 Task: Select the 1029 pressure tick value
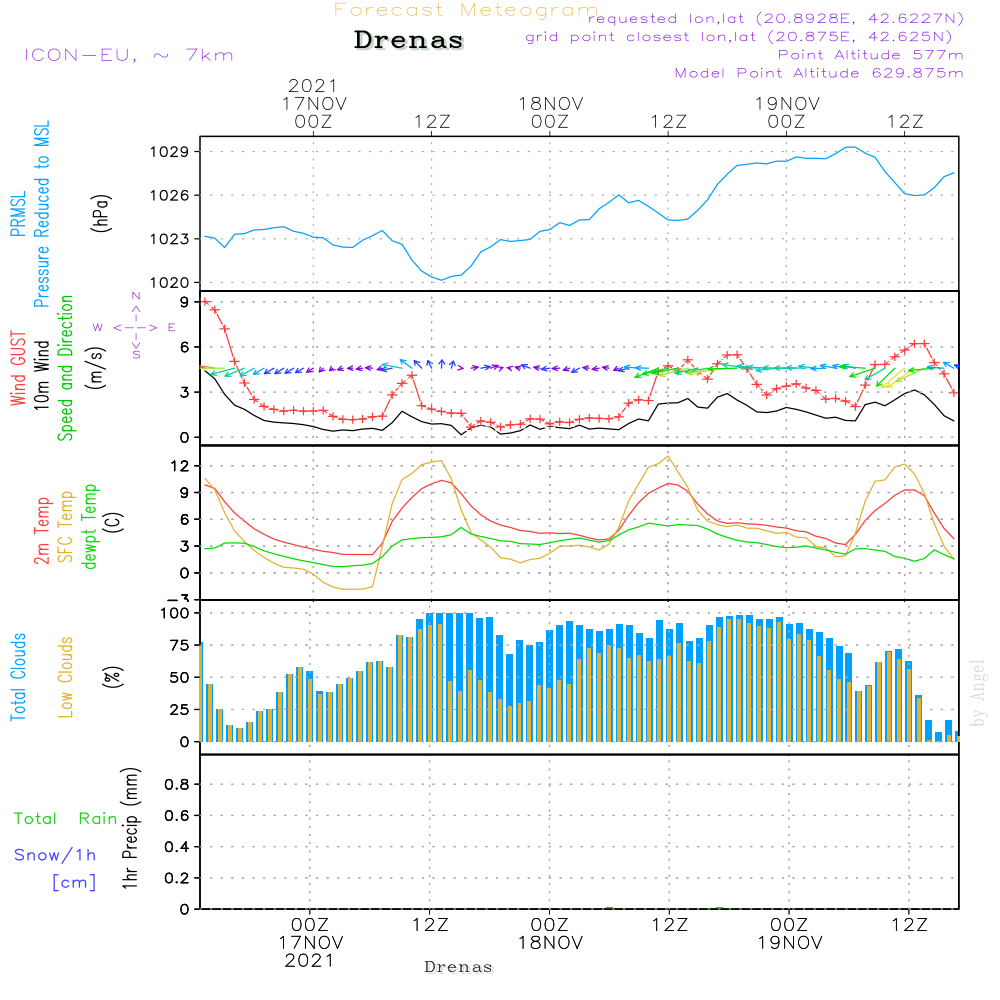pos(170,152)
